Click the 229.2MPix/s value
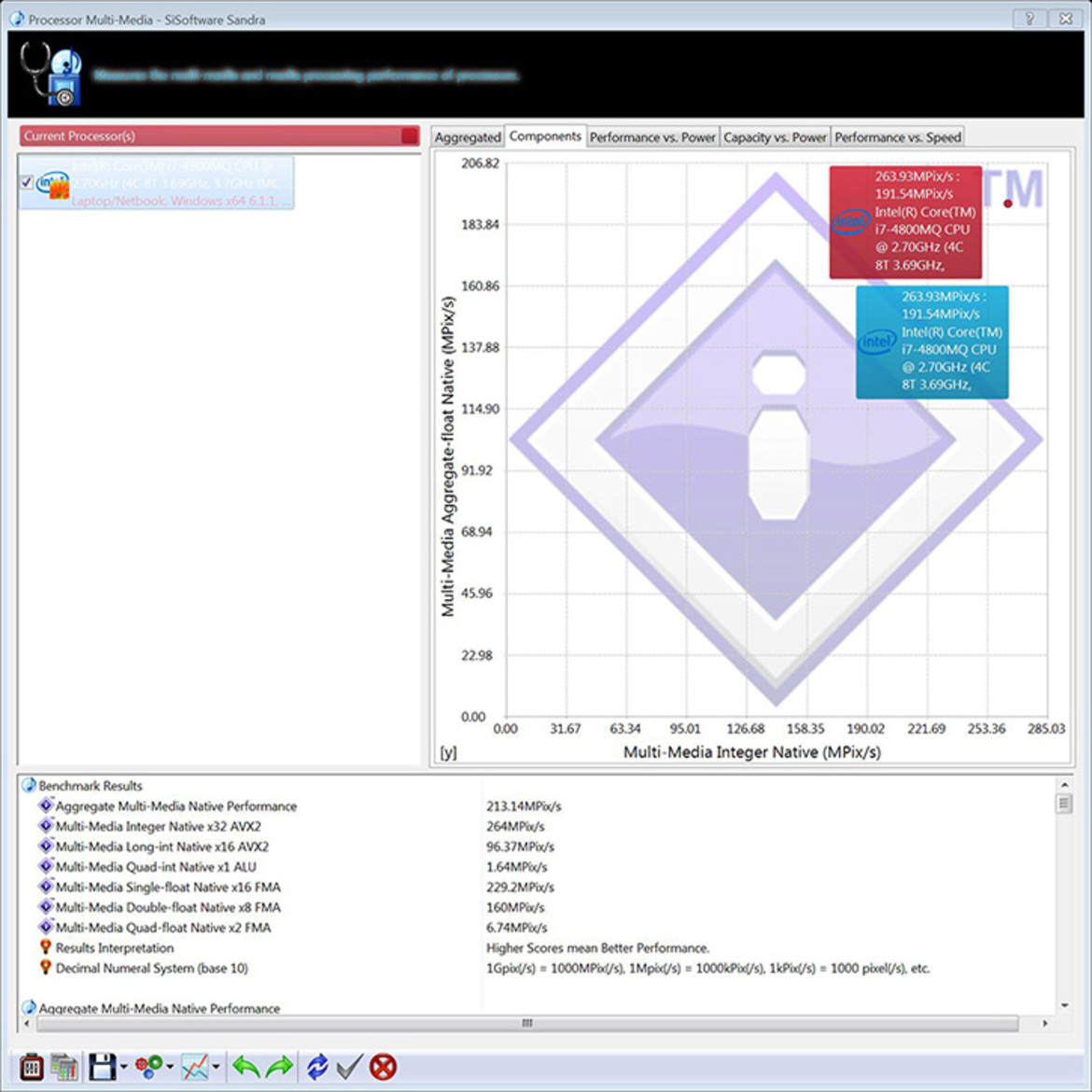Screen dimensions: 1092x1092 pos(520,887)
